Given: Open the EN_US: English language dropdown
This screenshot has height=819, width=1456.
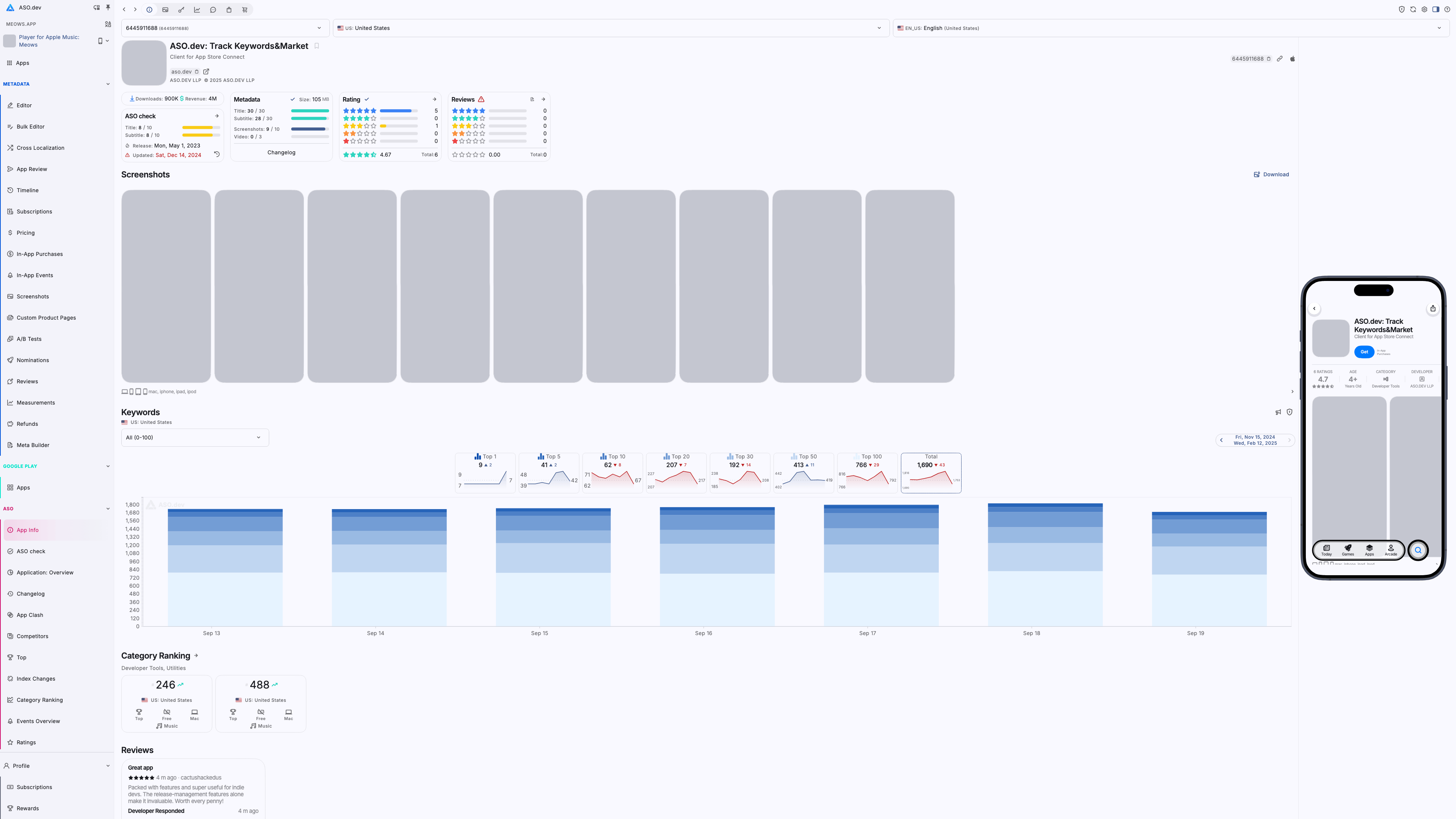Looking at the screenshot, I should [1171, 28].
